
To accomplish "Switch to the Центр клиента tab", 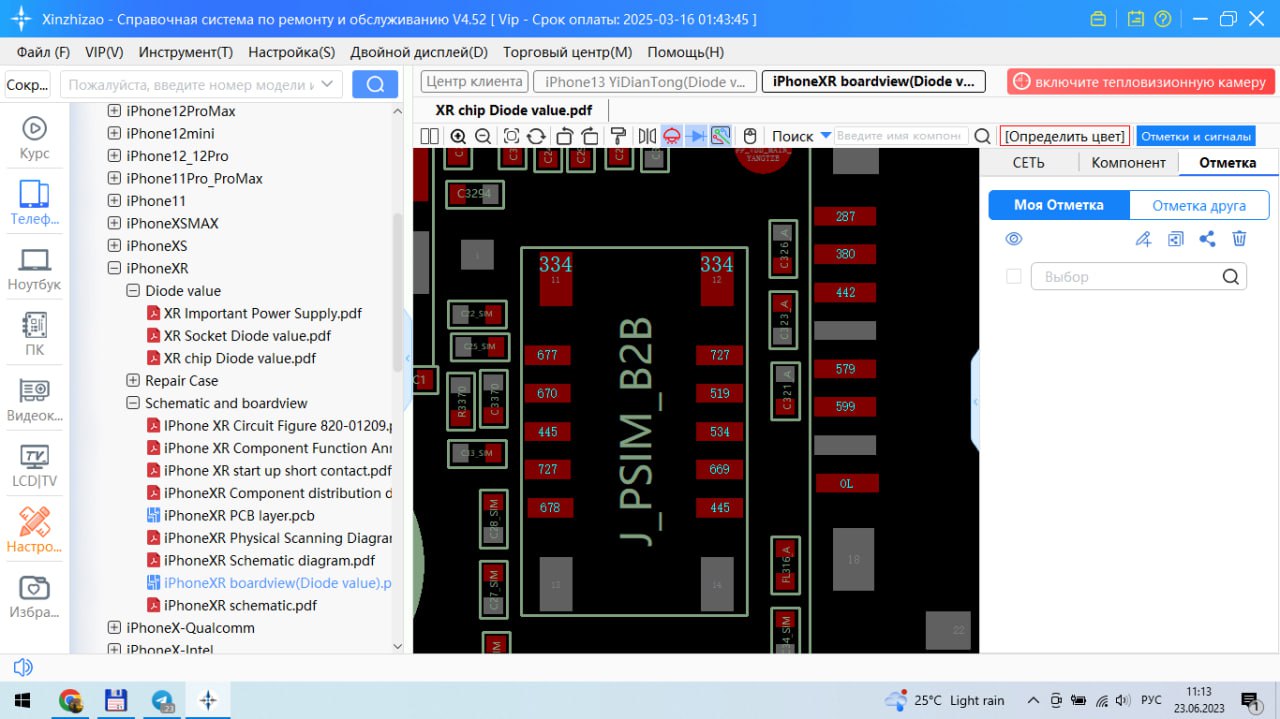I will tap(474, 82).
